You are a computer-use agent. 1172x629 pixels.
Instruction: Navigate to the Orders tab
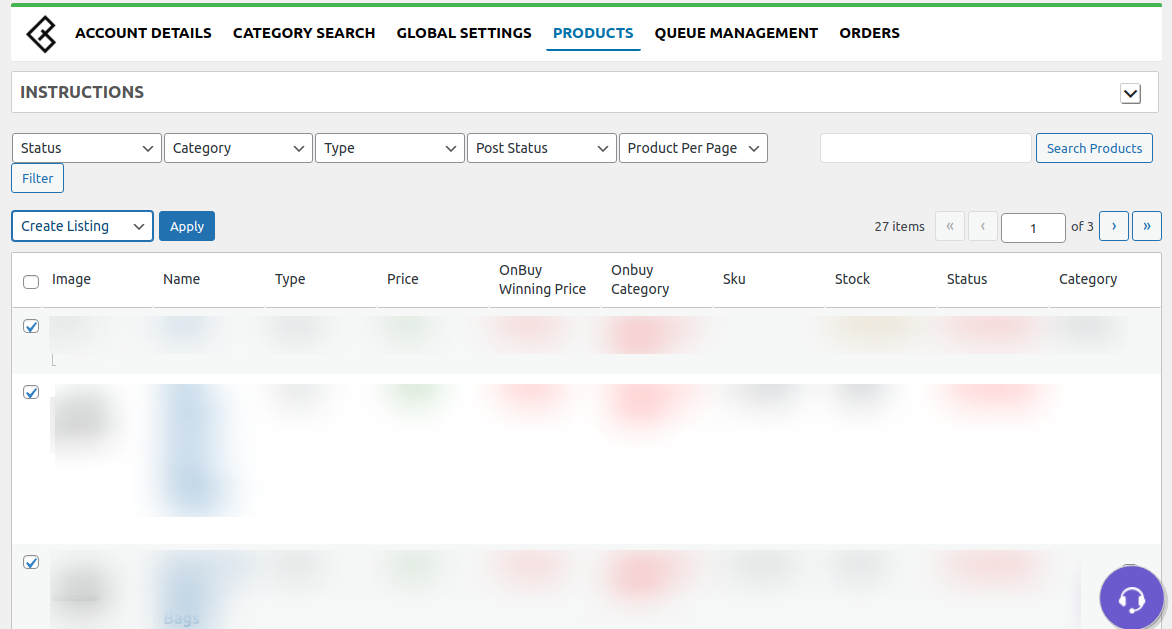click(869, 33)
